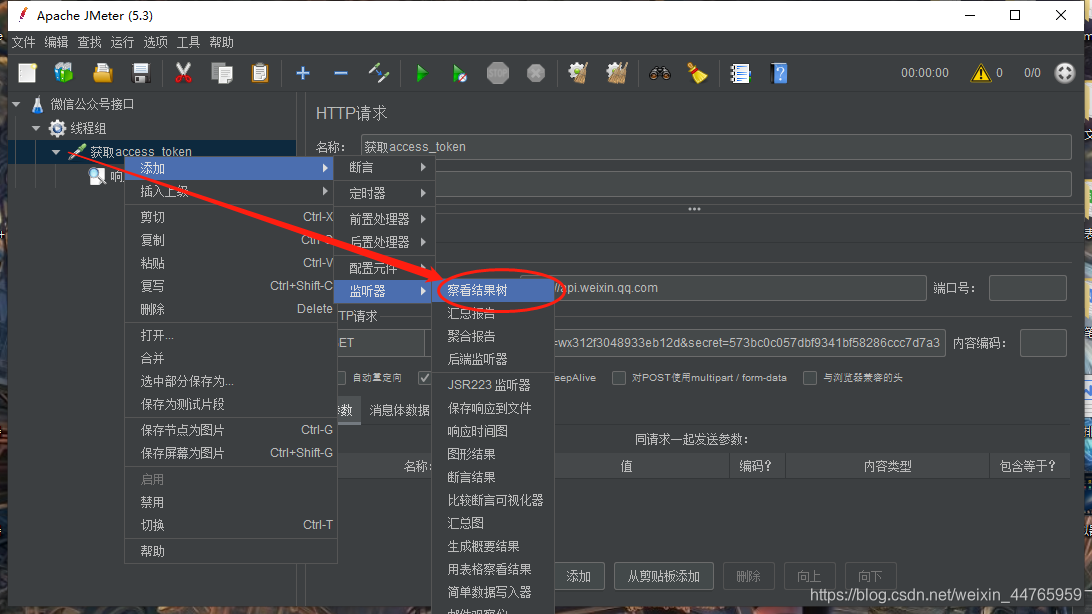Click the 添加 button below parameters table

click(579, 576)
